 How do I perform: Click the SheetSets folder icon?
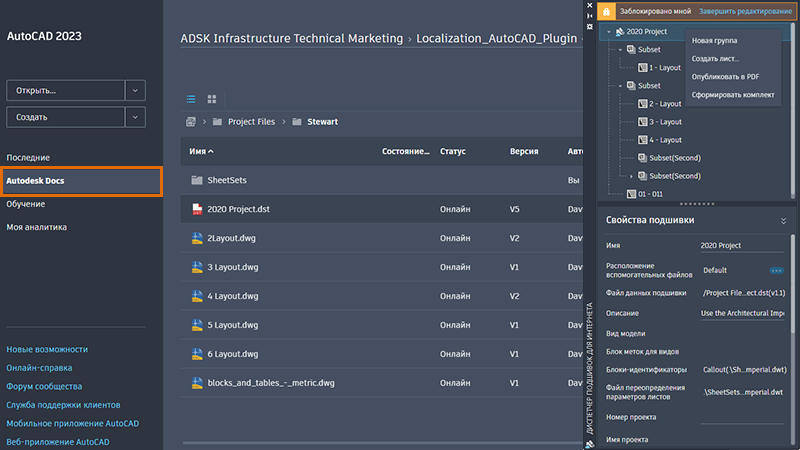pos(197,181)
